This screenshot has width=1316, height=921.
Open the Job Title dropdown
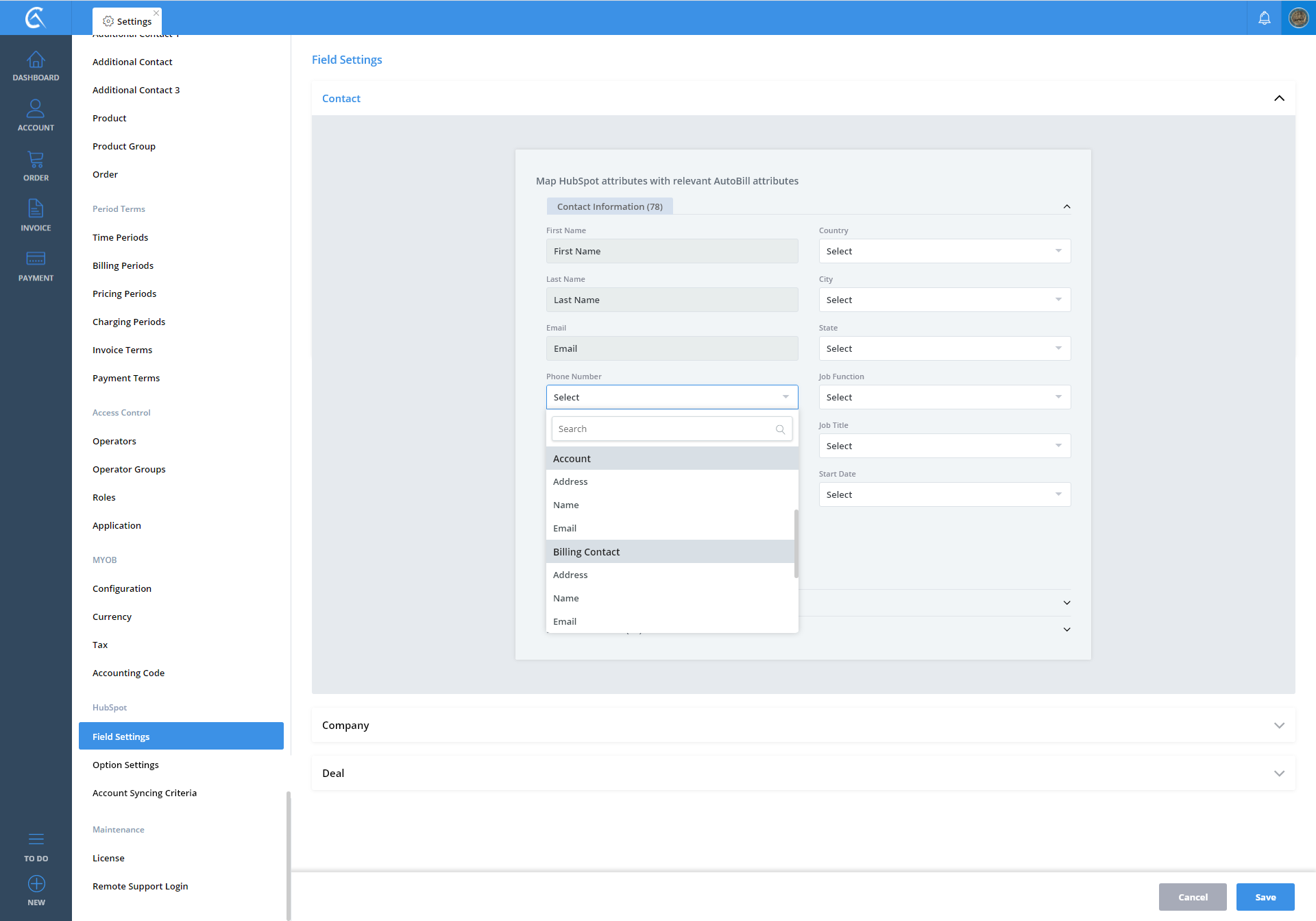944,446
